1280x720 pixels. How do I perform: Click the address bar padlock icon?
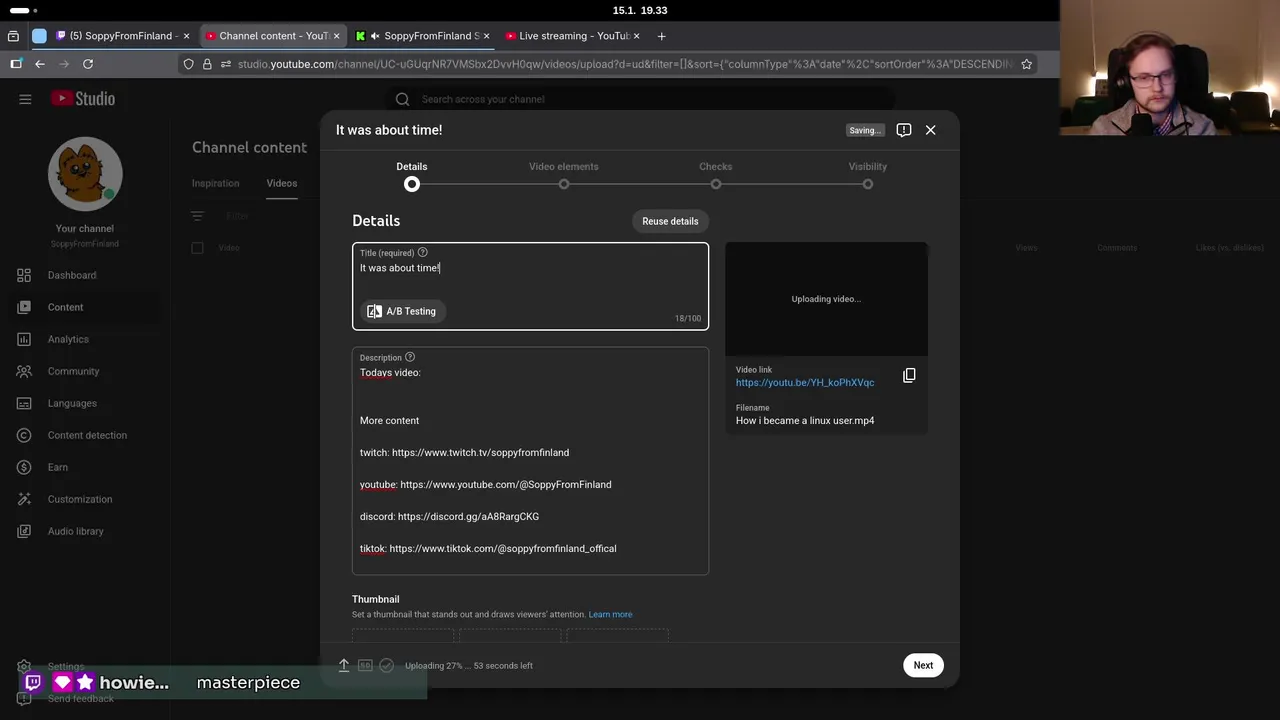[x=207, y=64]
